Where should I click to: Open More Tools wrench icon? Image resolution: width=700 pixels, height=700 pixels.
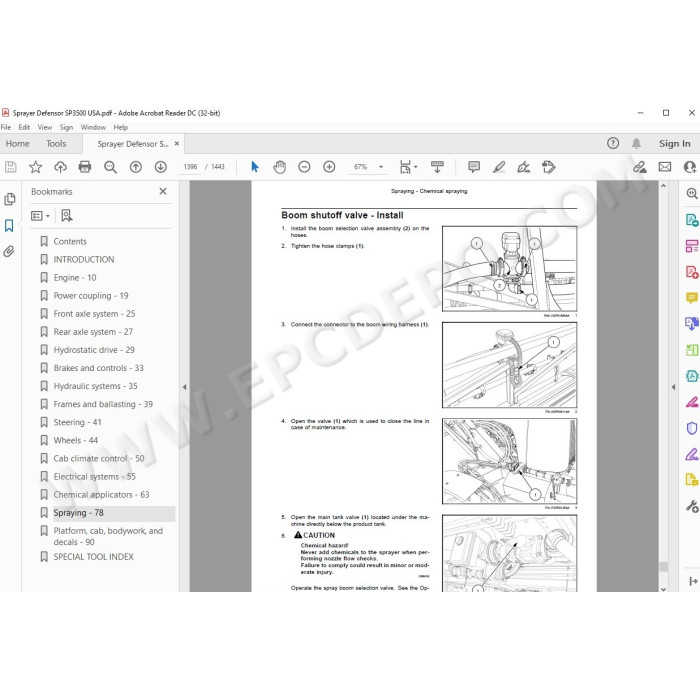coord(692,506)
